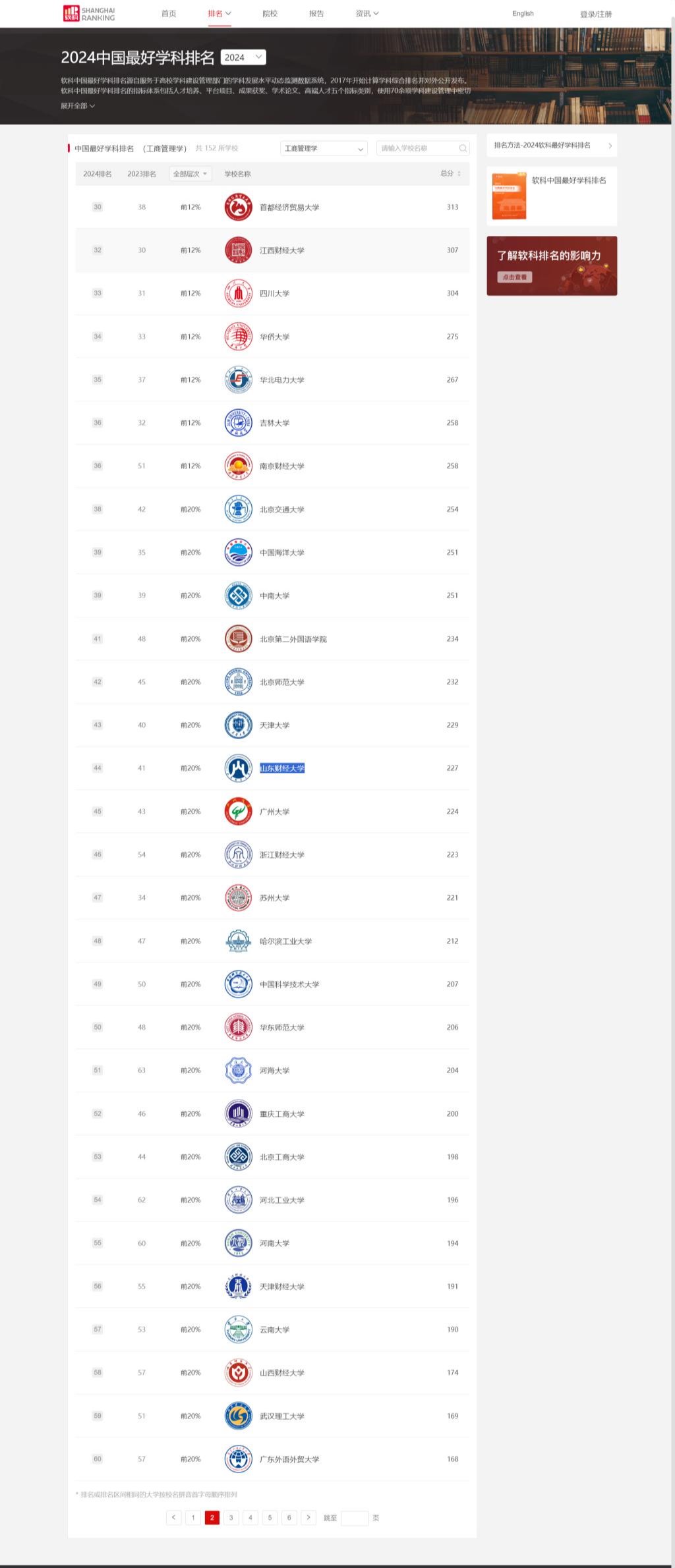Open the 全部层次 (all tiers) filter dropdown
675x1568 pixels.
point(190,174)
